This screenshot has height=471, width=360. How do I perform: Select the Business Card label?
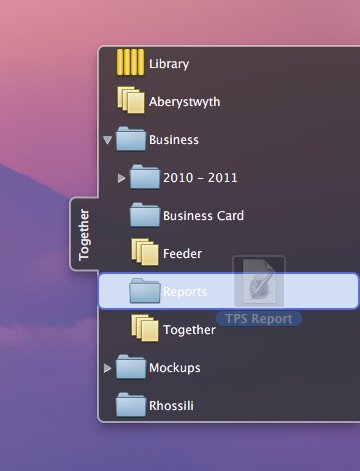[x=203, y=216]
